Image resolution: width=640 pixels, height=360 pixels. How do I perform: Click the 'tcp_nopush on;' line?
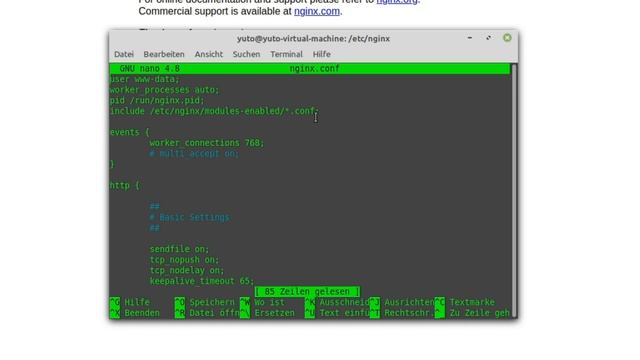point(184,260)
